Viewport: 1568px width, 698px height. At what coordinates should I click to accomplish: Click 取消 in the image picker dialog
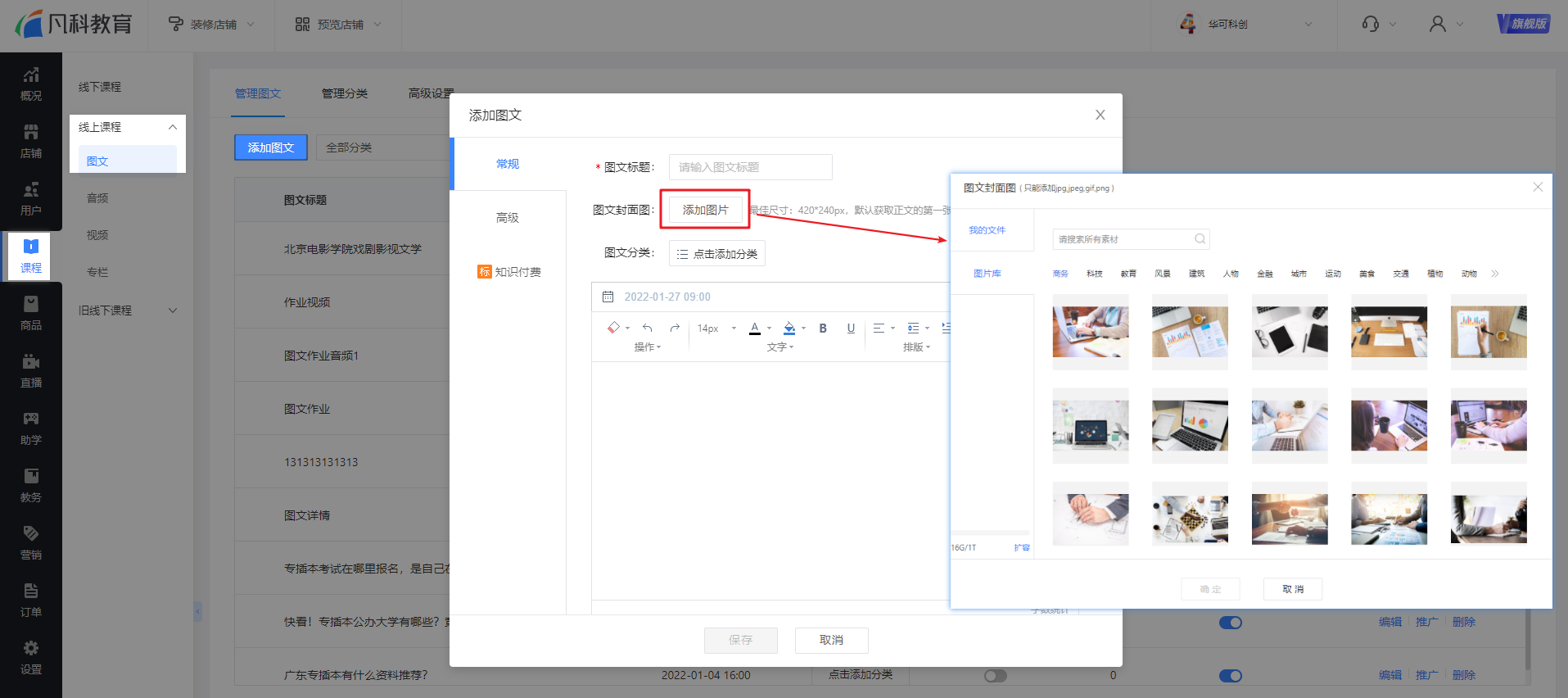pyautogui.click(x=1293, y=589)
